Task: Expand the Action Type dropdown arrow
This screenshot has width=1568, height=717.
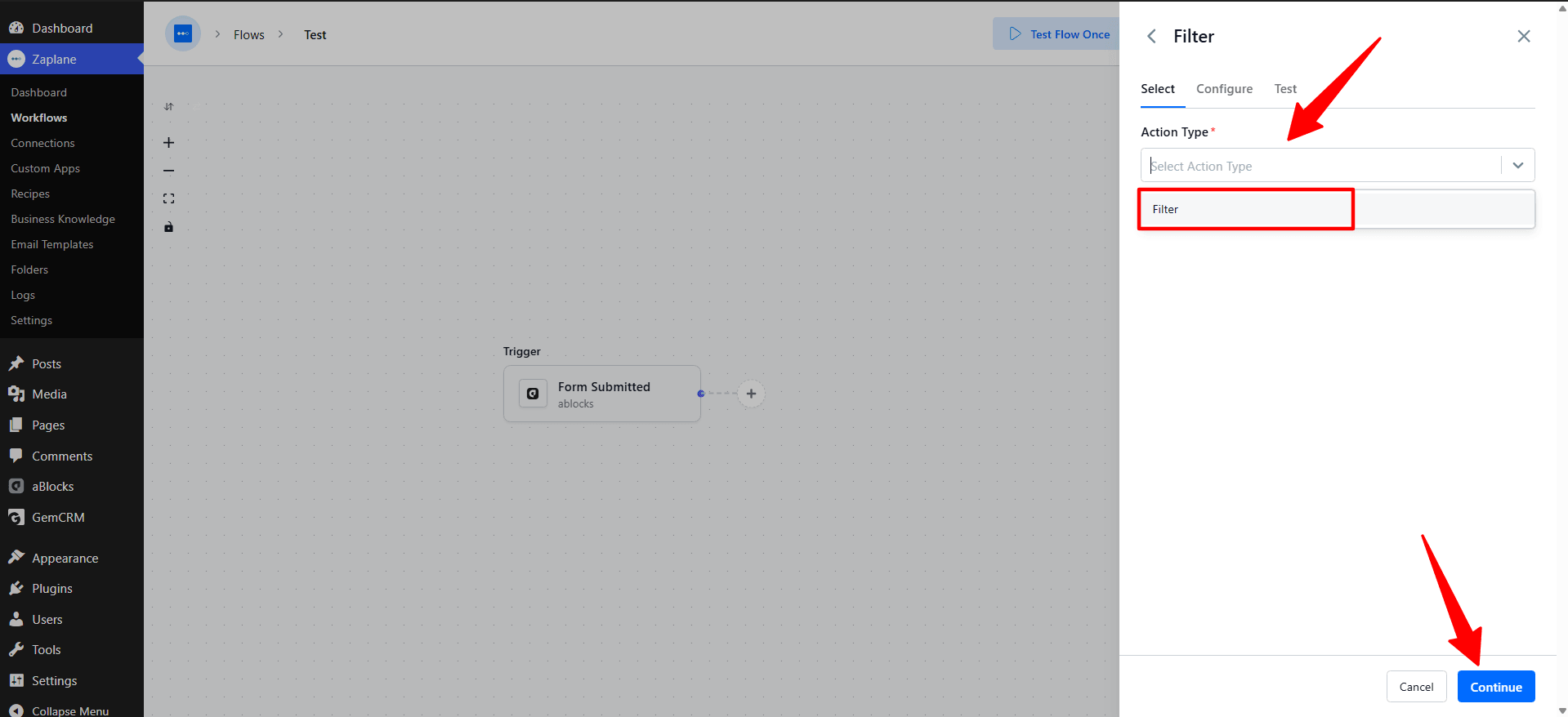Action: tap(1518, 165)
